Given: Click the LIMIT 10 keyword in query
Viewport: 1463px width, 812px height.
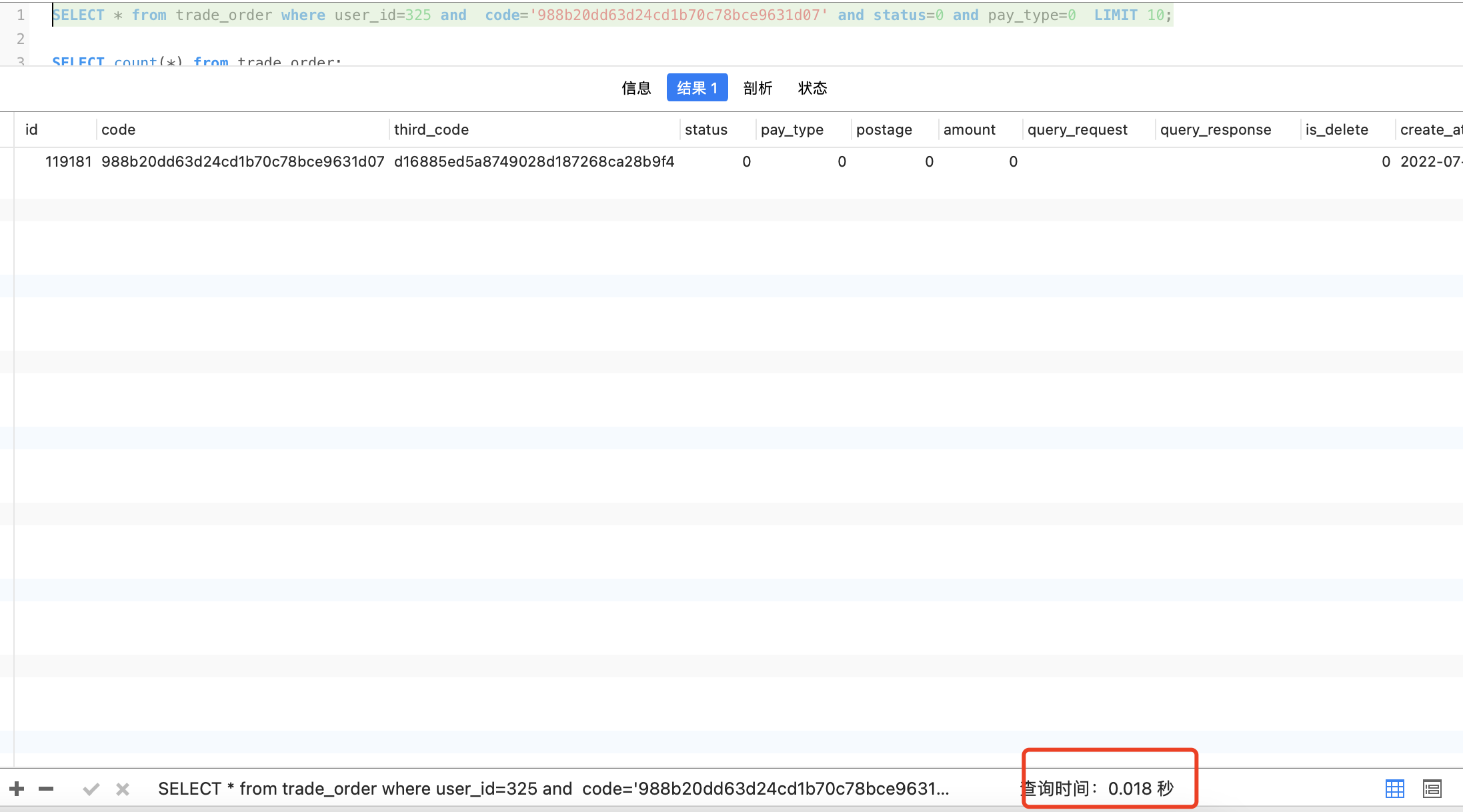Looking at the screenshot, I should [x=1129, y=15].
